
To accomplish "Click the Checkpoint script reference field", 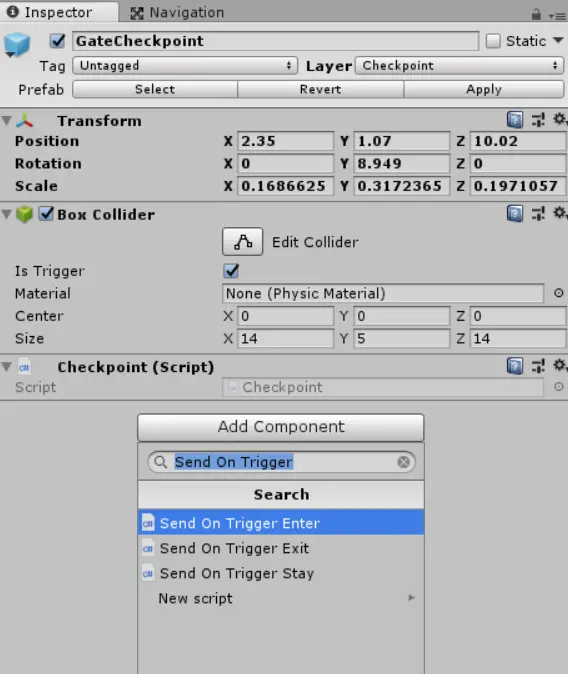I will tap(383, 387).
